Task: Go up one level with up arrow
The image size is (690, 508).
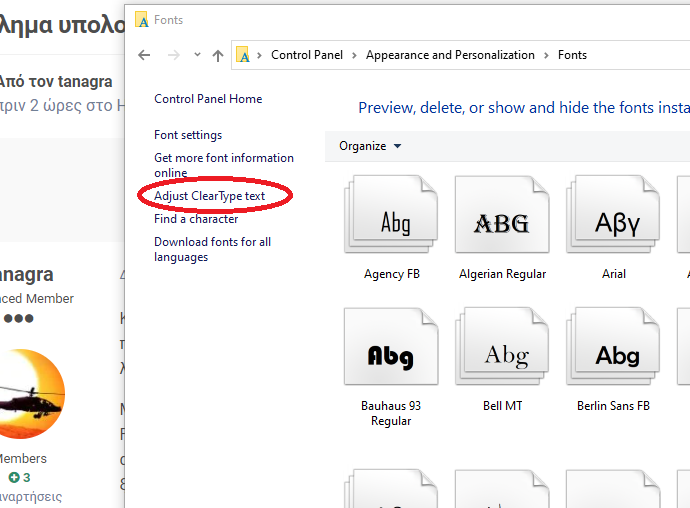Action: pyautogui.click(x=218, y=55)
